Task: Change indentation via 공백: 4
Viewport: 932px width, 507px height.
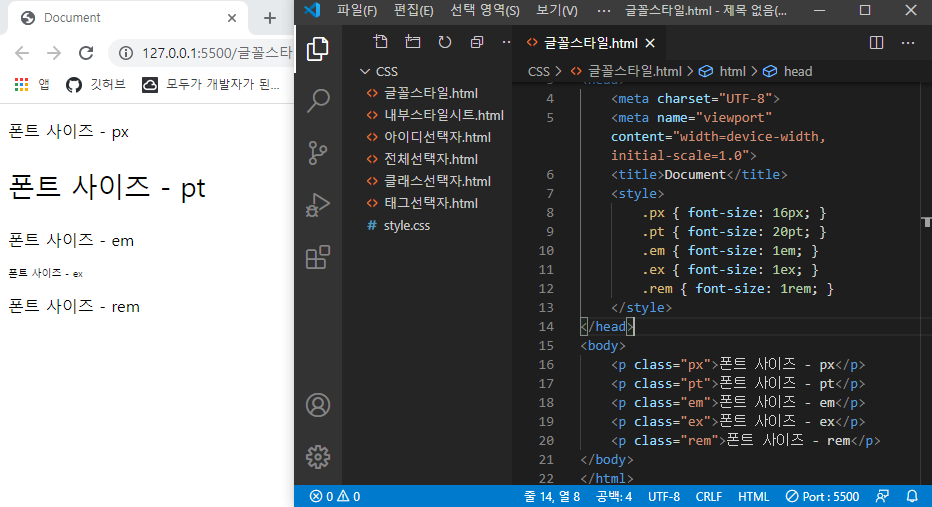Action: click(x=614, y=496)
